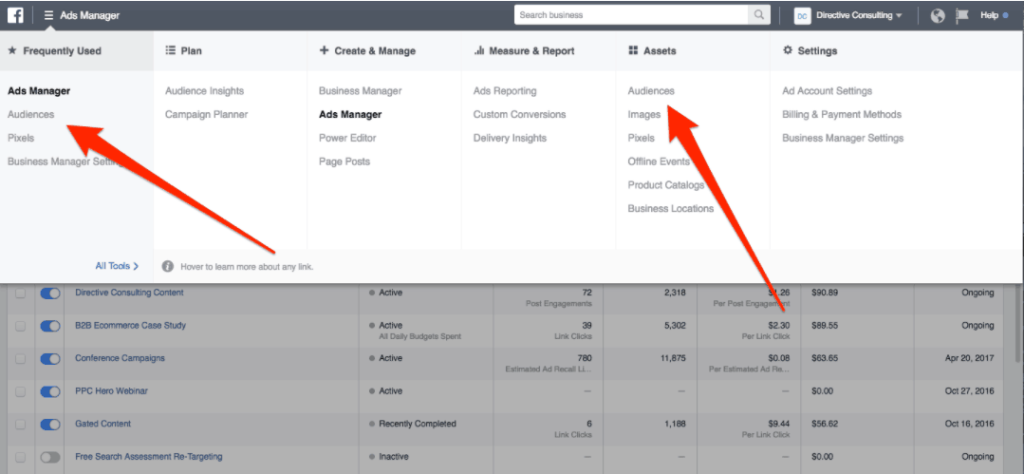Image resolution: width=1024 pixels, height=474 pixels.
Task: Open Custom Conversions
Action: (x=520, y=114)
